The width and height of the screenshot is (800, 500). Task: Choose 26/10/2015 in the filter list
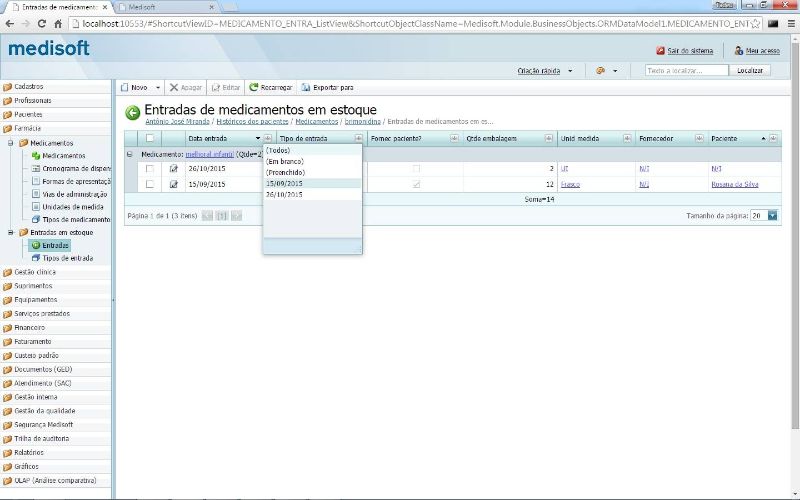pyautogui.click(x=312, y=194)
